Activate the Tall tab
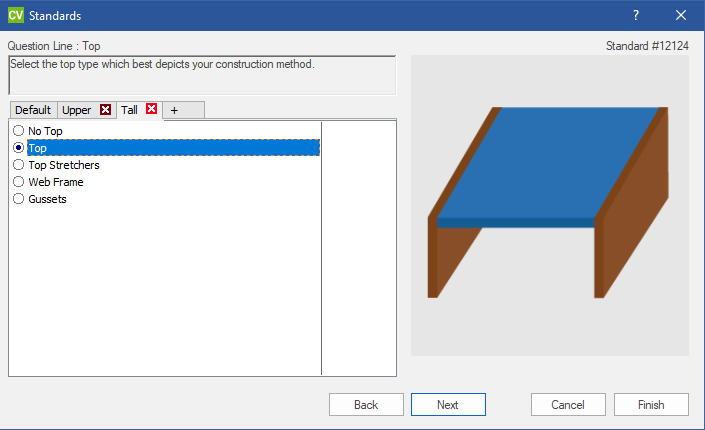The image size is (705, 430). pos(130,110)
